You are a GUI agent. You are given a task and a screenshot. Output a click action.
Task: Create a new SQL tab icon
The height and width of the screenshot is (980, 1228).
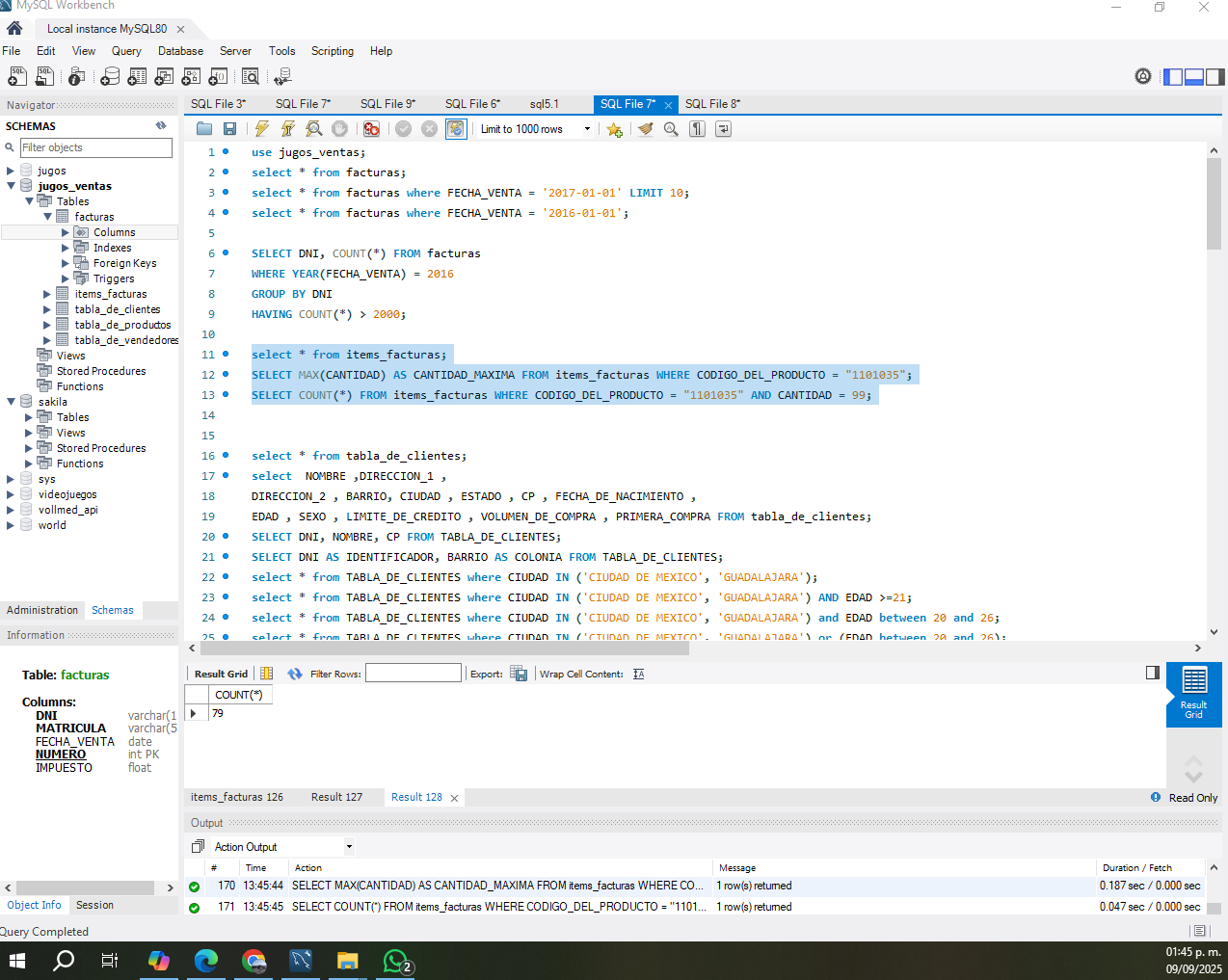coord(17,76)
